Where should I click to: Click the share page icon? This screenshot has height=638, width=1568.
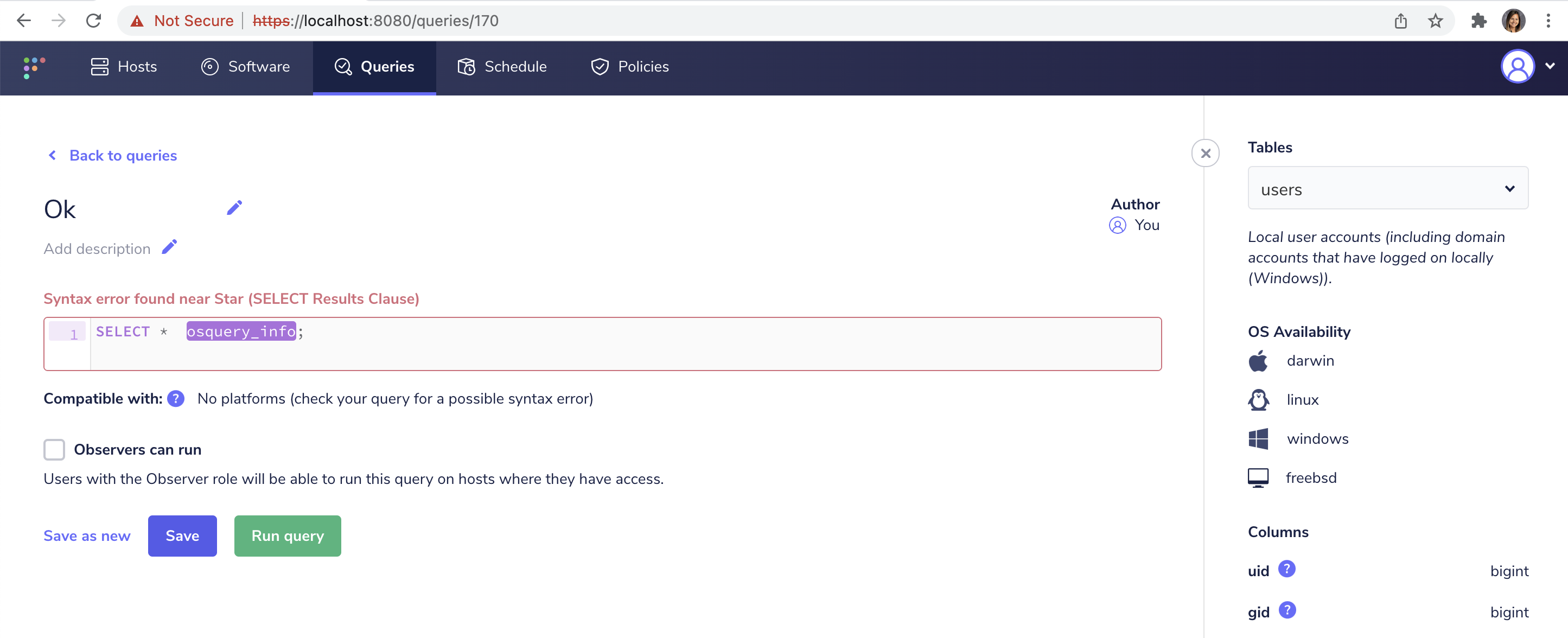pyautogui.click(x=1400, y=21)
